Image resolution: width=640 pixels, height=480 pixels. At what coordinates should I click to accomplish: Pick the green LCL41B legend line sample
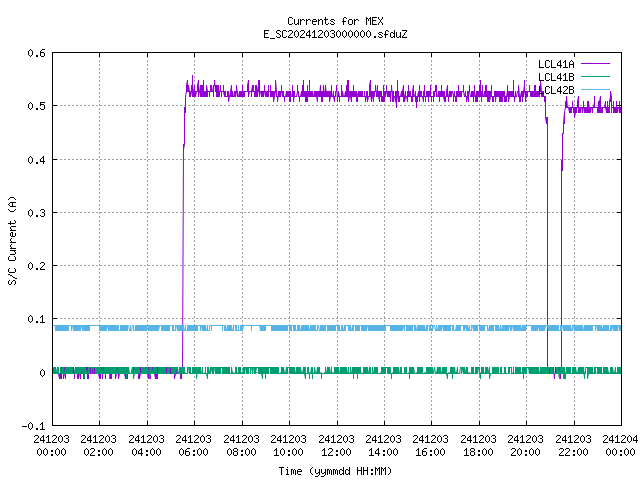pyautogui.click(x=595, y=76)
